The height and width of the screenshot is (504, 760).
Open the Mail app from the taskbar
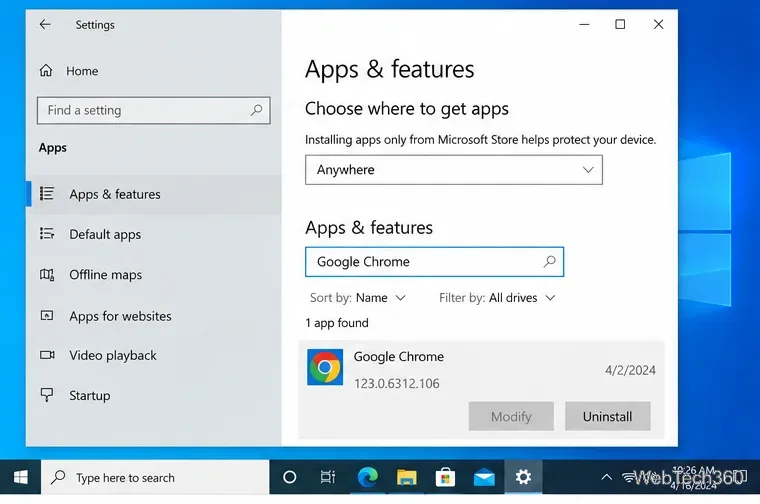484,477
